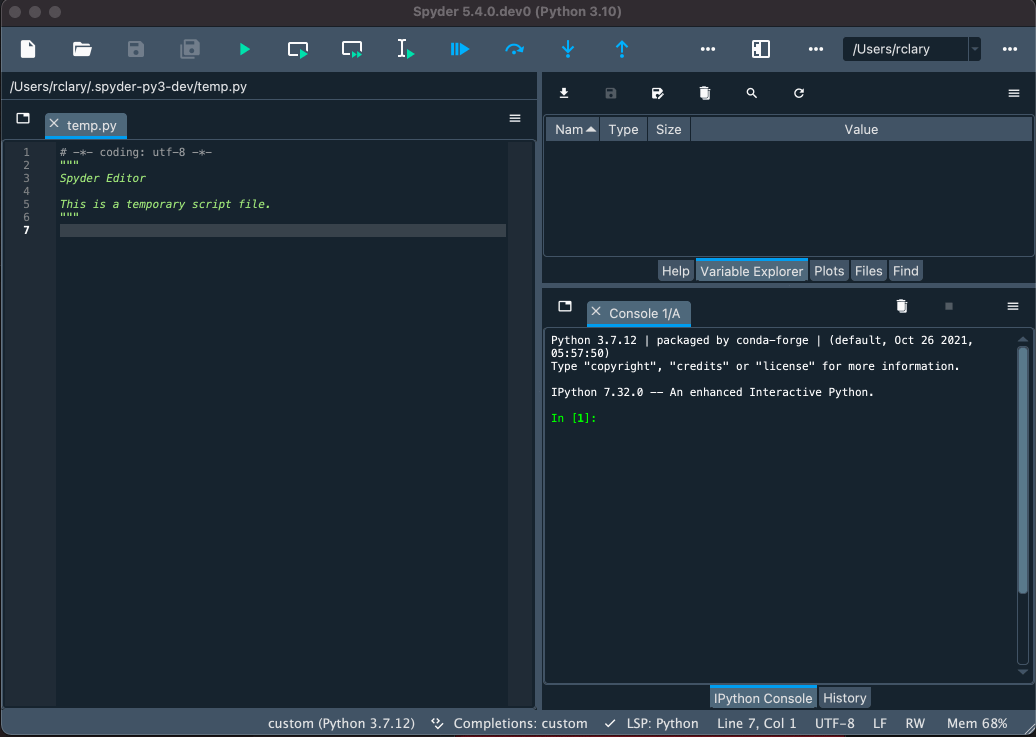Click the Line 7, Col 1 status
This screenshot has height=737, width=1036.
[757, 724]
